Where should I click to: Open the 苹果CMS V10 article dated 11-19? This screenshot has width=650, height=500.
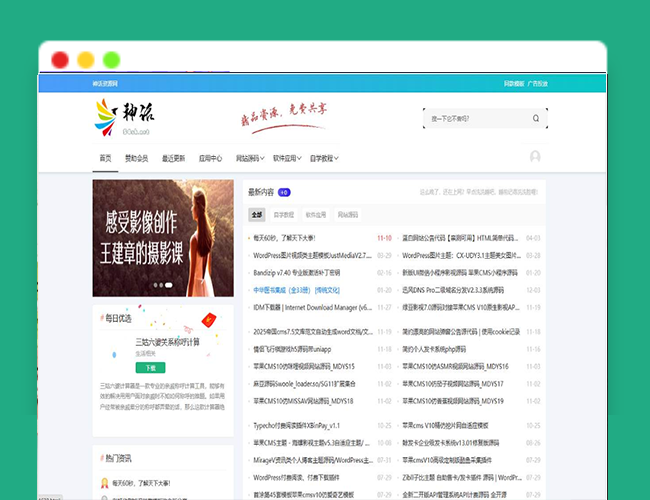(461, 308)
